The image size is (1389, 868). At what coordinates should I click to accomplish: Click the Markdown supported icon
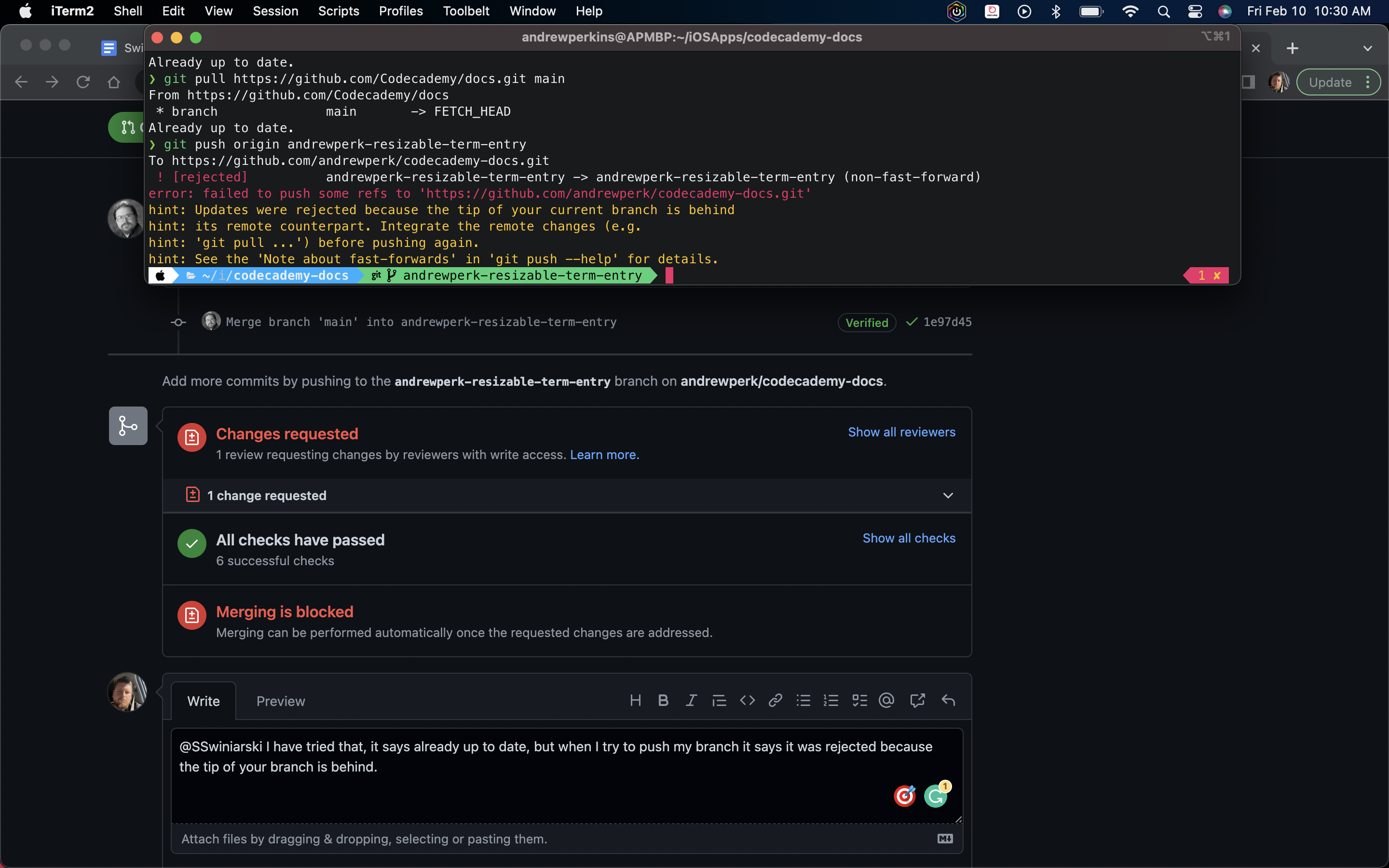tap(945, 839)
